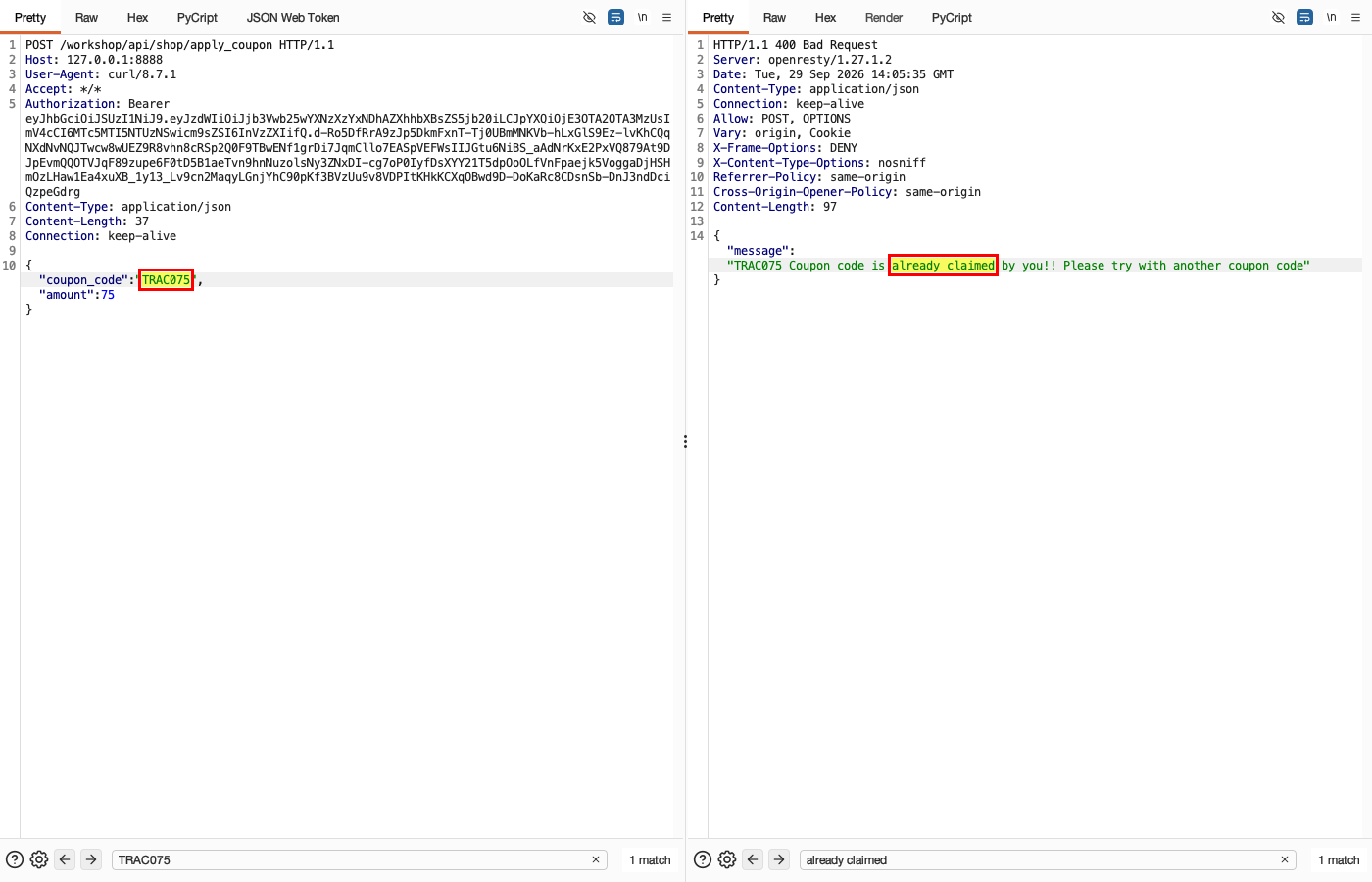Toggle \n non-printable characters in response pane

coord(1331,17)
